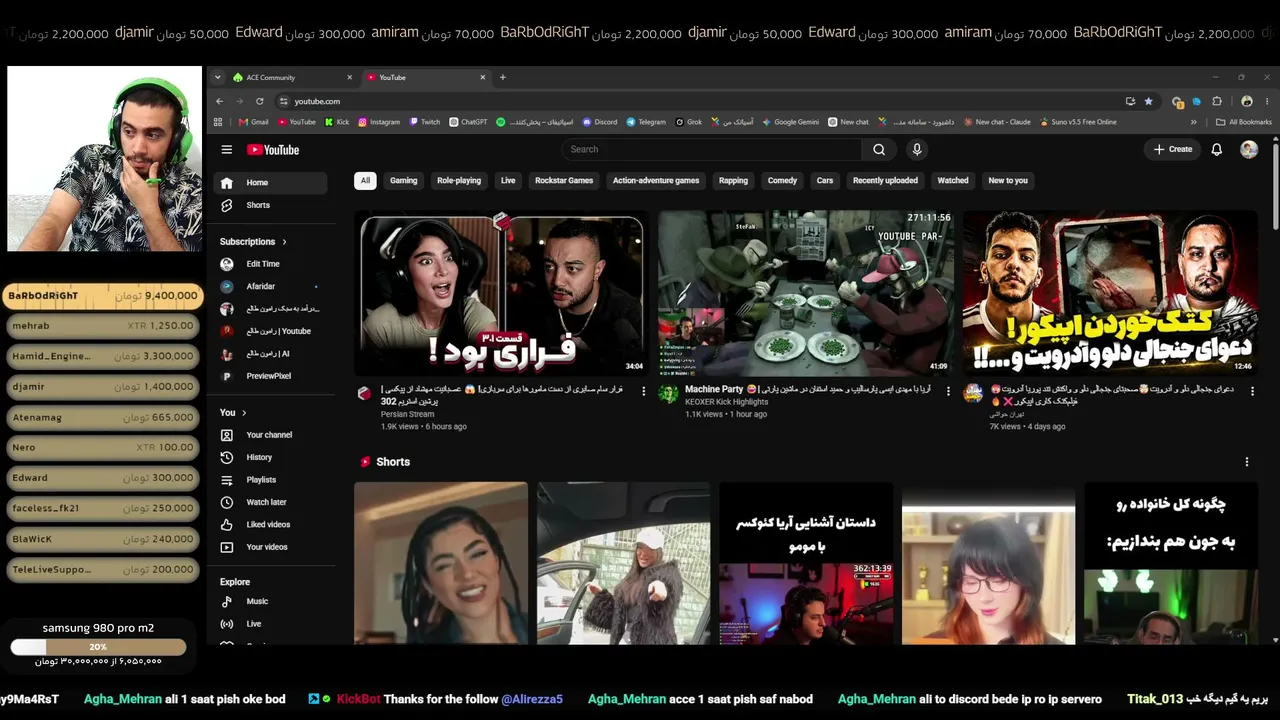The image size is (1280, 720).
Task: Bookmark this page with the star icon
Action: (x=1149, y=101)
